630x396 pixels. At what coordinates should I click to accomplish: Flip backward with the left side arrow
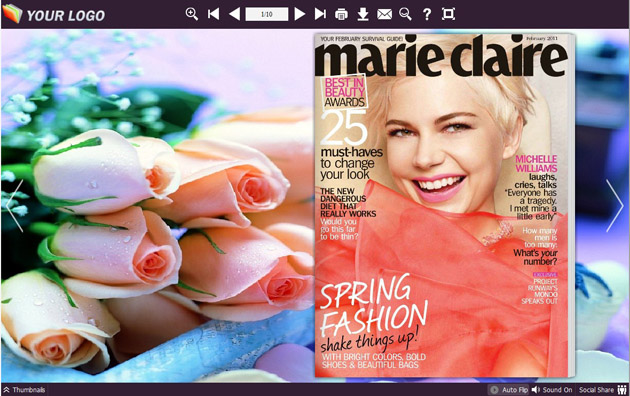pos(15,206)
